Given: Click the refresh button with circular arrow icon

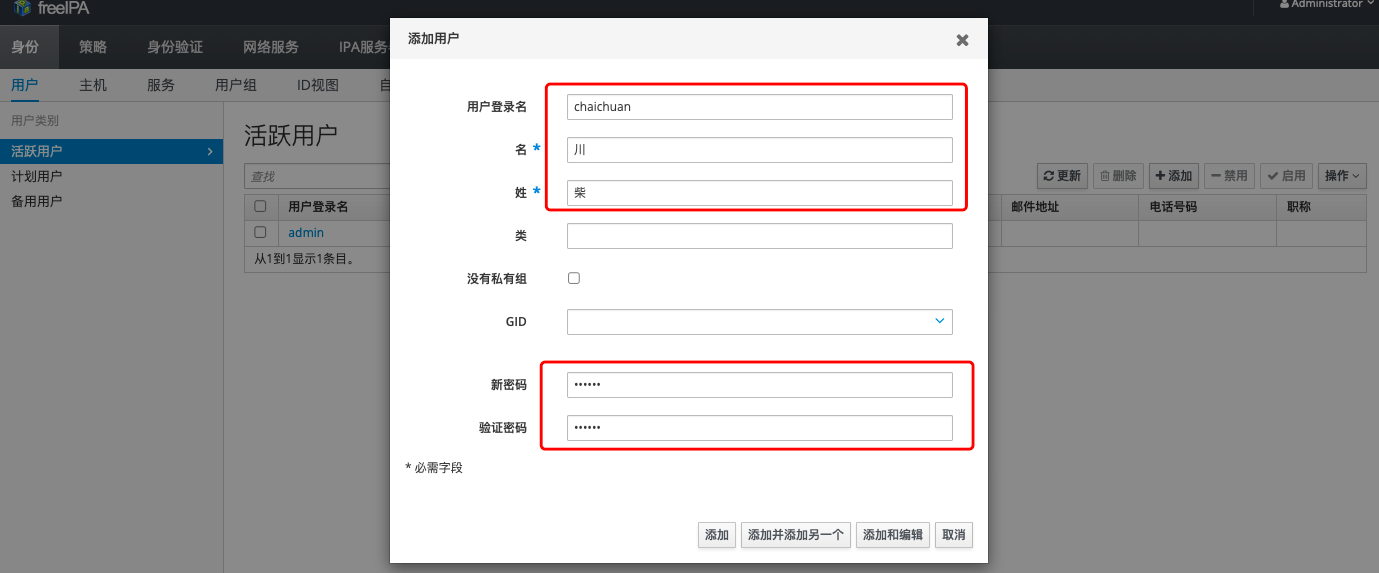Looking at the screenshot, I should [1061, 176].
